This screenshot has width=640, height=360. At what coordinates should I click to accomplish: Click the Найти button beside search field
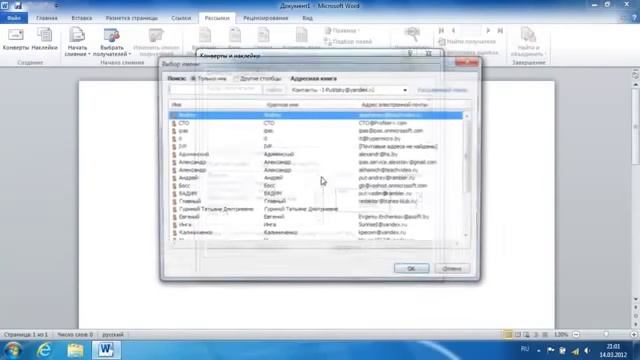pyautogui.click(x=274, y=90)
